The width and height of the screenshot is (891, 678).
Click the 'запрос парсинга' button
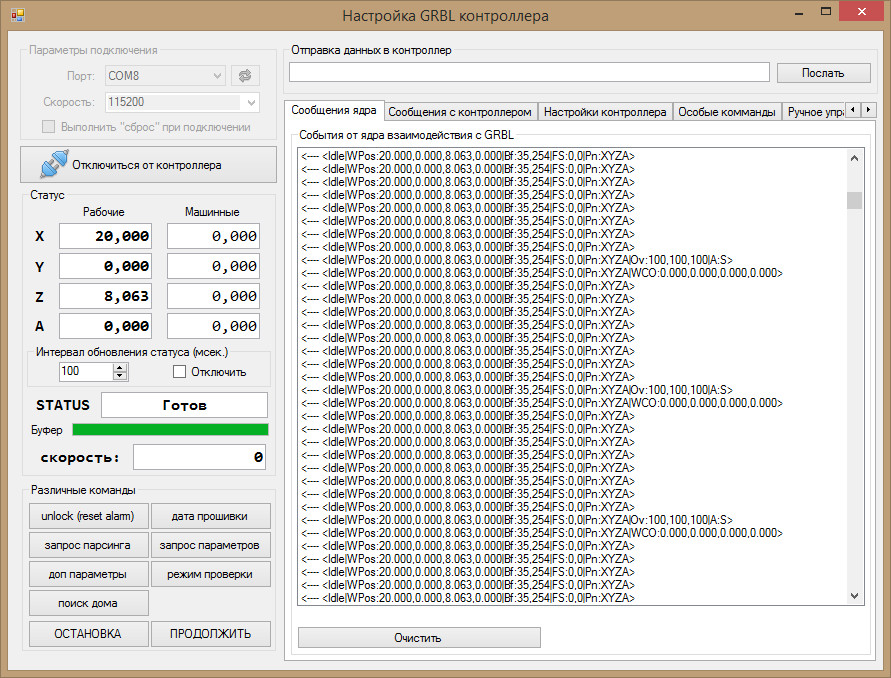89,545
